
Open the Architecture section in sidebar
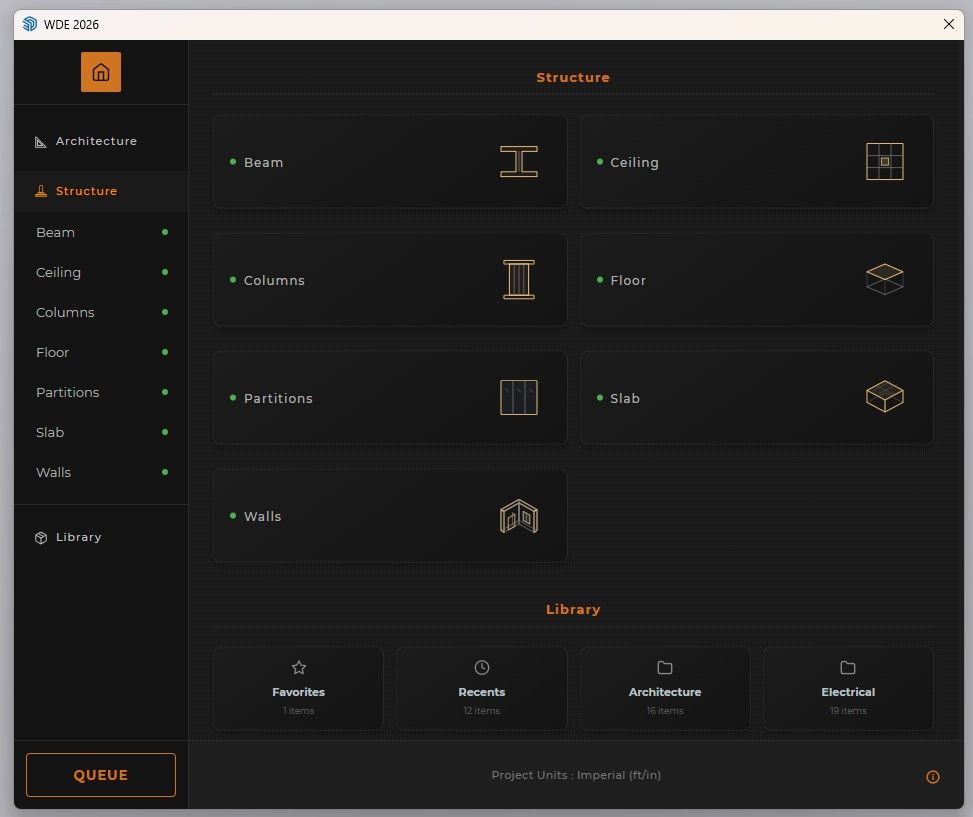[x=101, y=141]
